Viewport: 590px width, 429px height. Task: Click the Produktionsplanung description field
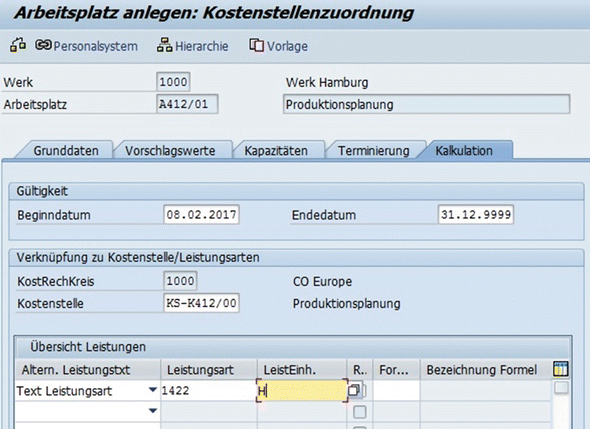tap(426, 104)
